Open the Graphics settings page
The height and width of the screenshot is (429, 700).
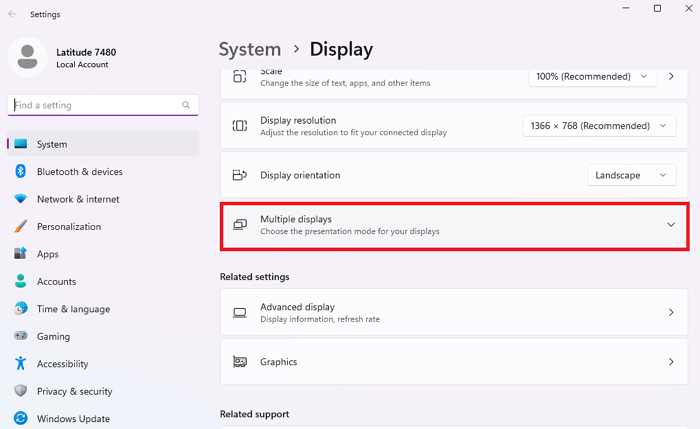[454, 362]
